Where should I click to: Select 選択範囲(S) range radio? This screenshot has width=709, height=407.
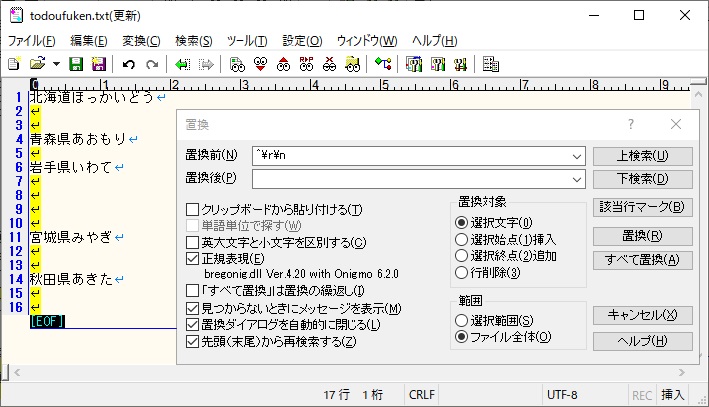pos(461,321)
